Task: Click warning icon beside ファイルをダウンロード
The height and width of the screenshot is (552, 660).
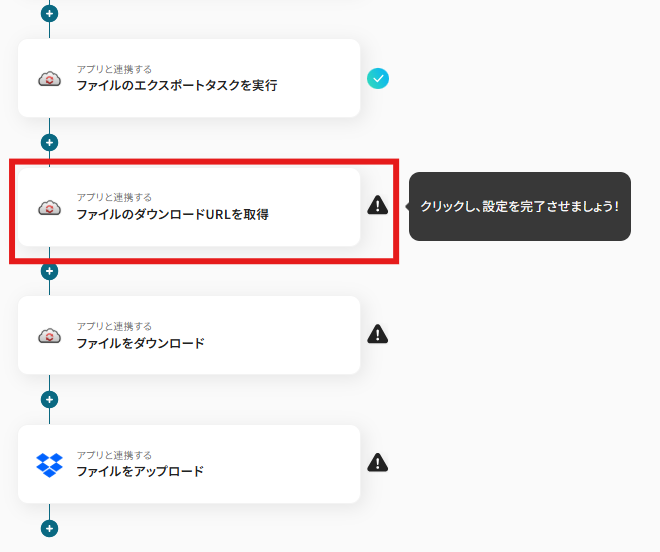Action: (378, 334)
